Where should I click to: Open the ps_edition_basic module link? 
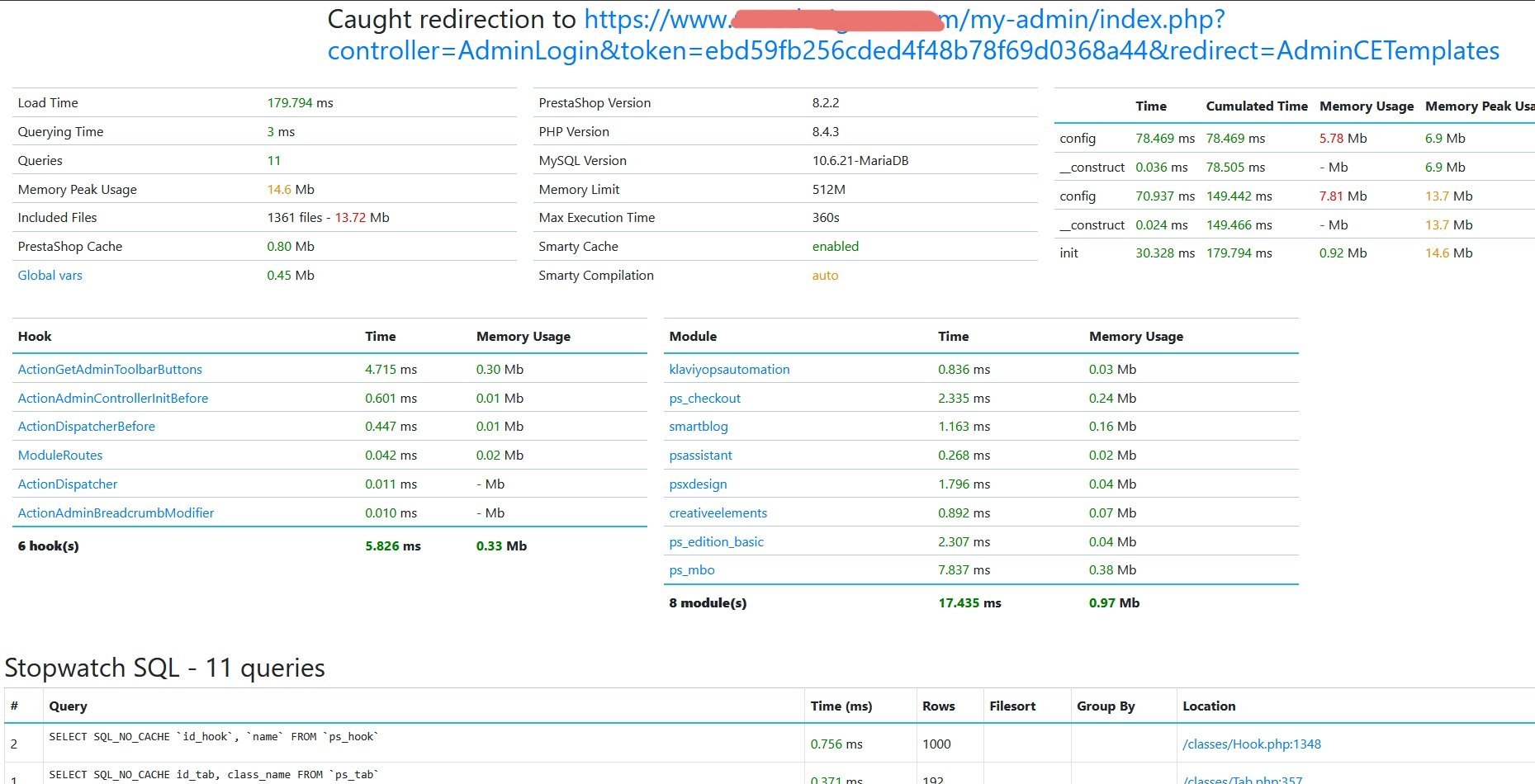[x=716, y=542]
